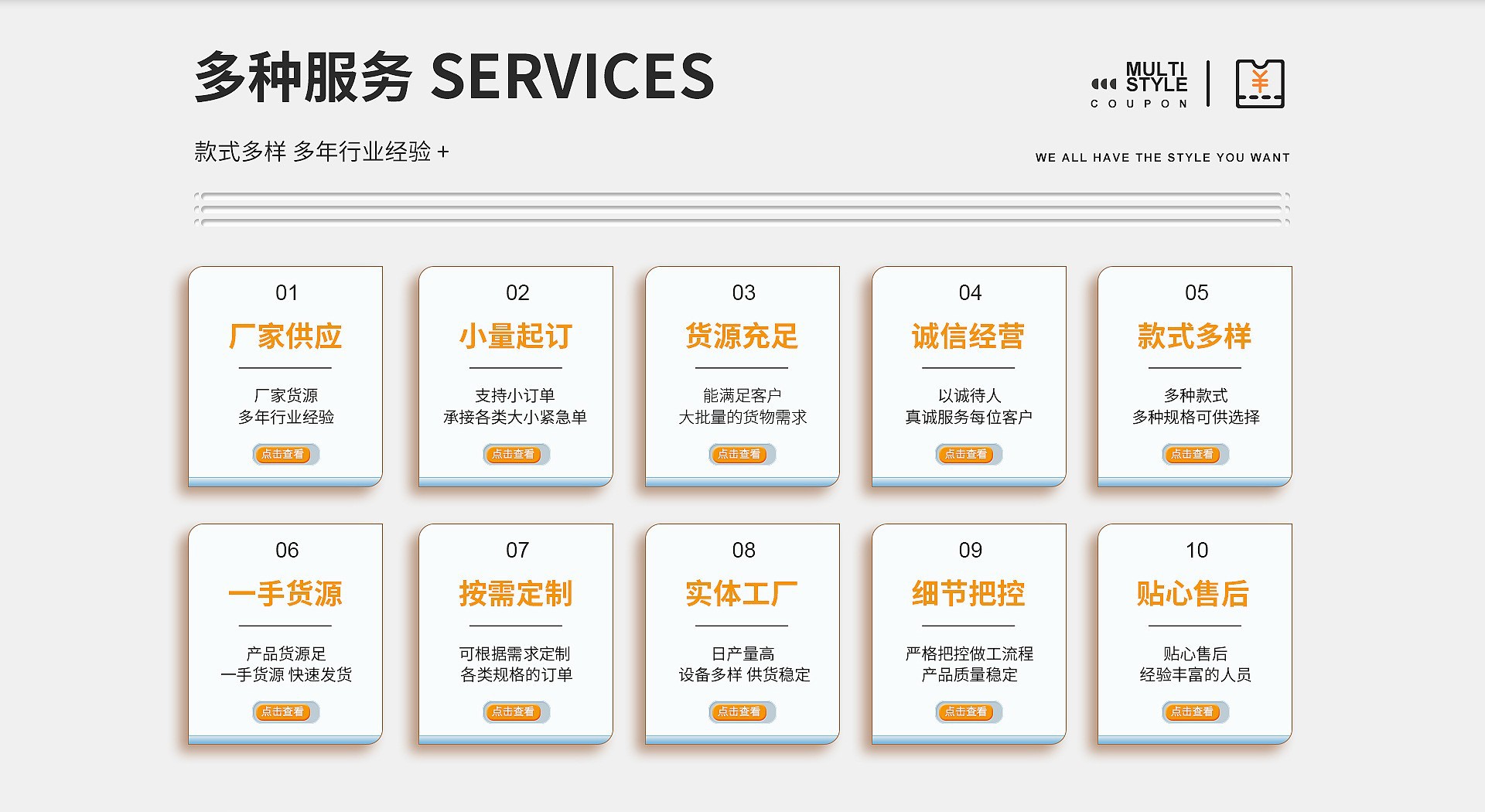The image size is (1485, 812).
Task: Click the text 承接各类大小紧急单
Action: [x=515, y=418]
